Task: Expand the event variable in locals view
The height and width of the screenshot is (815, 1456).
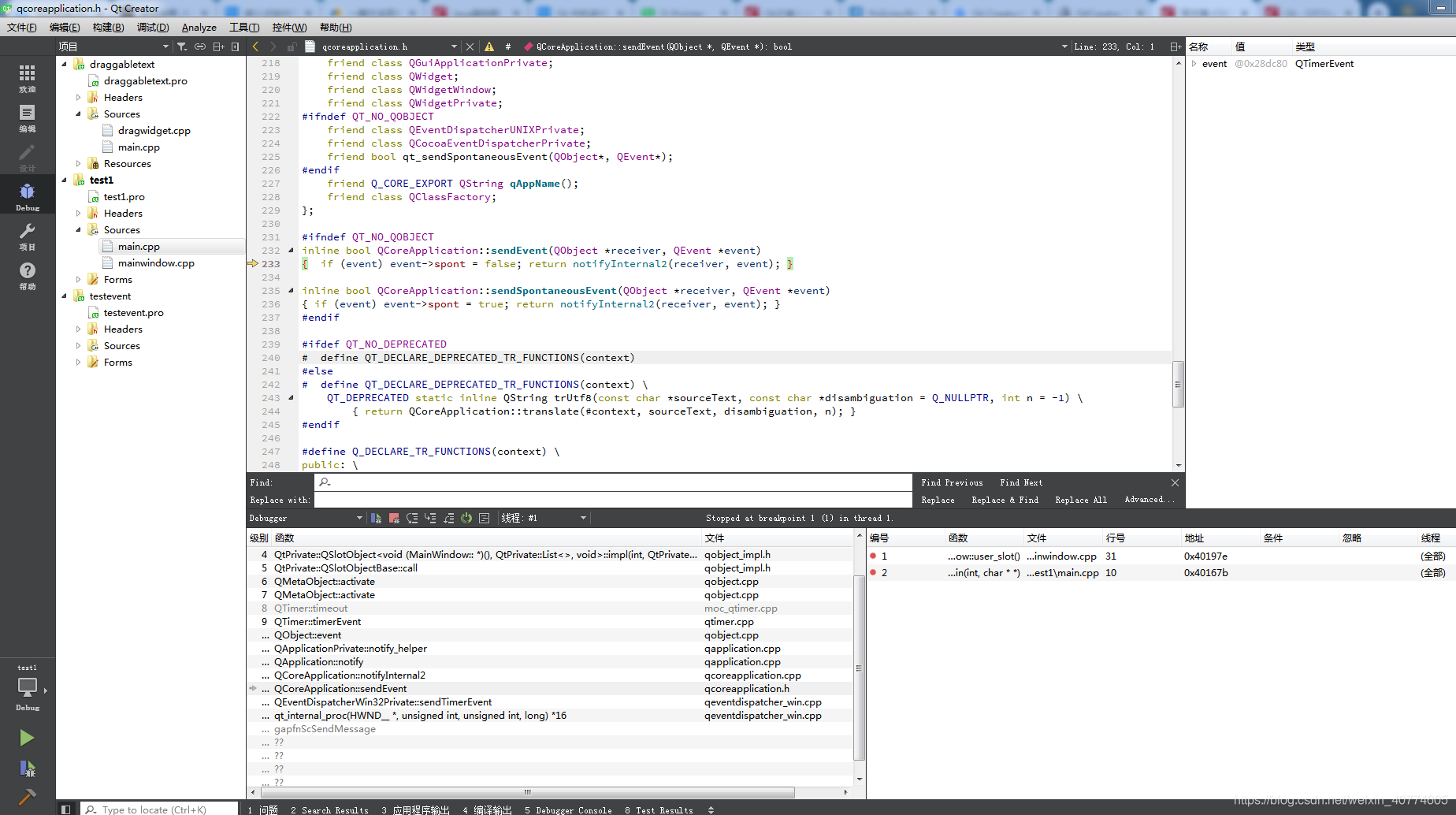Action: pyautogui.click(x=1194, y=64)
